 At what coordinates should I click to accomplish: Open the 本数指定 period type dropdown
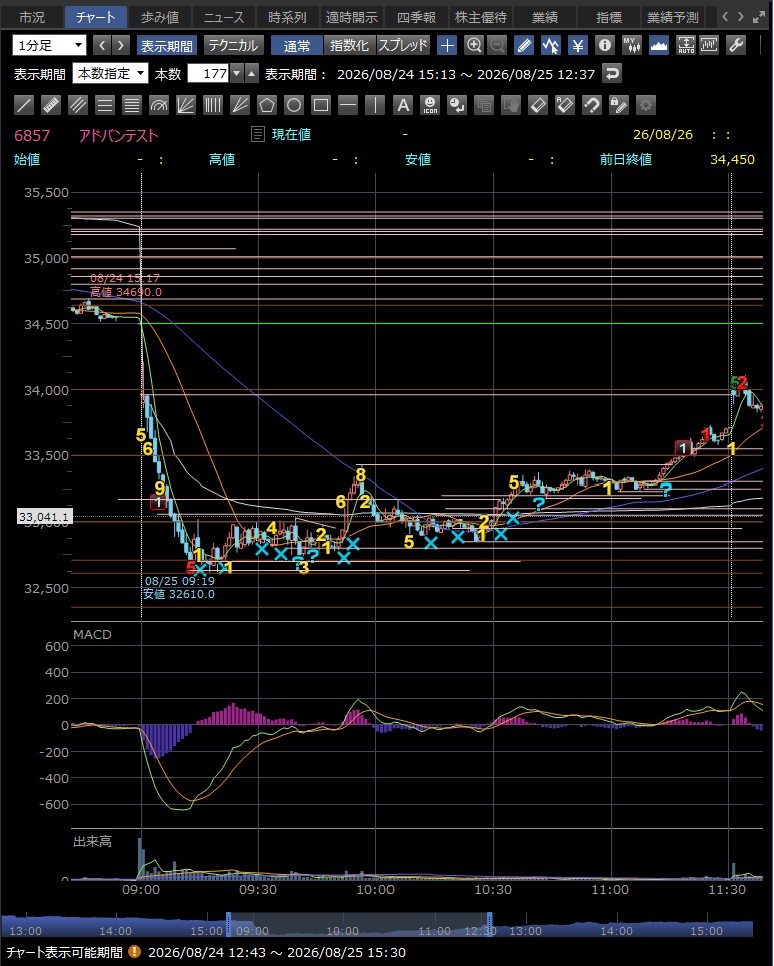[x=110, y=74]
